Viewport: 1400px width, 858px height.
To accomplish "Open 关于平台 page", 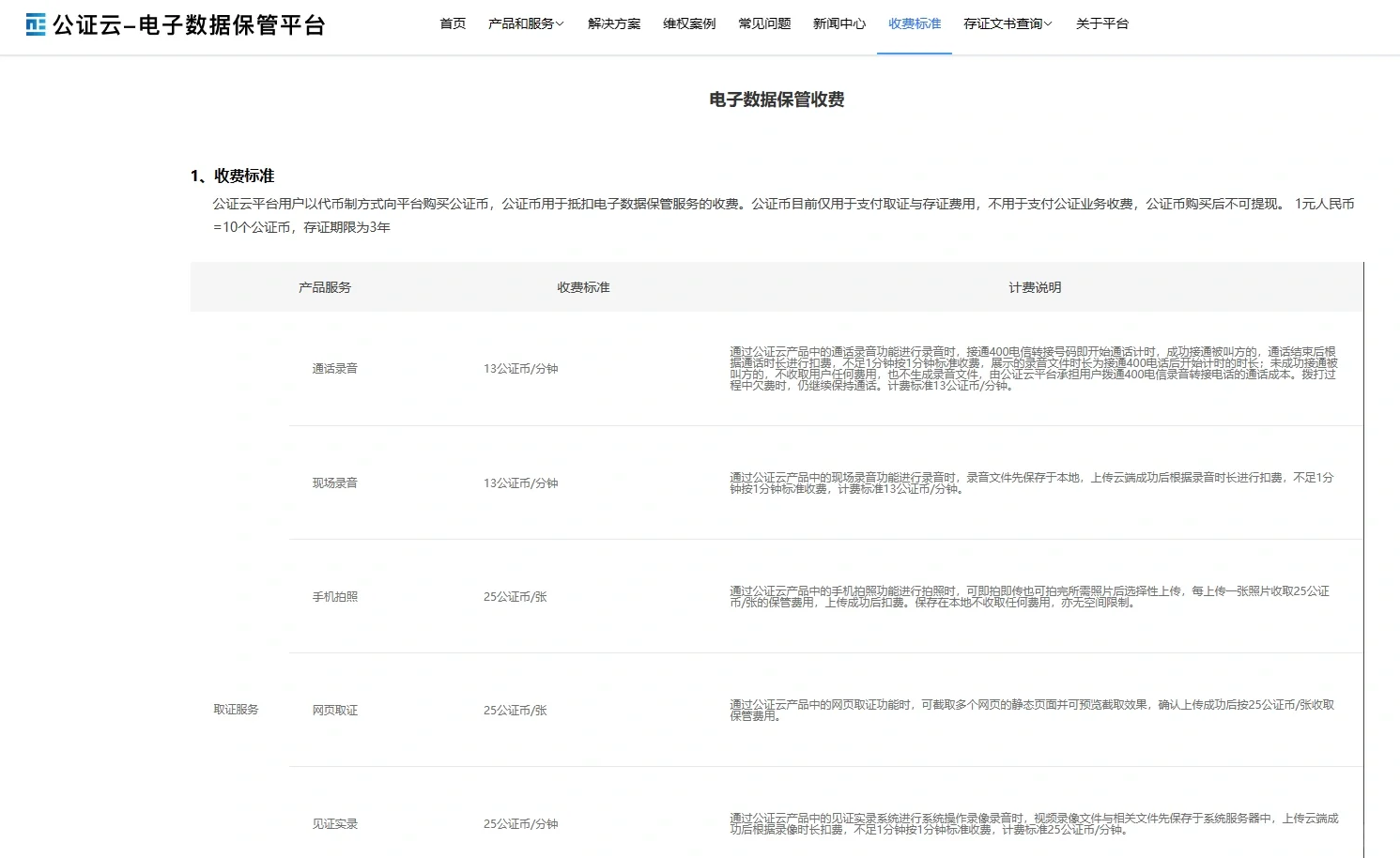I will 1102,23.
